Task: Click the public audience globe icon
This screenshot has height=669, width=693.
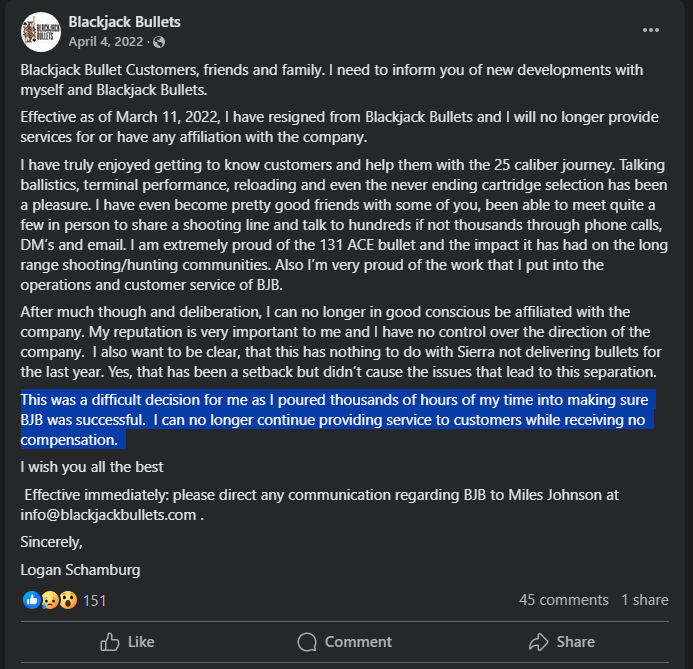Action: tap(159, 42)
